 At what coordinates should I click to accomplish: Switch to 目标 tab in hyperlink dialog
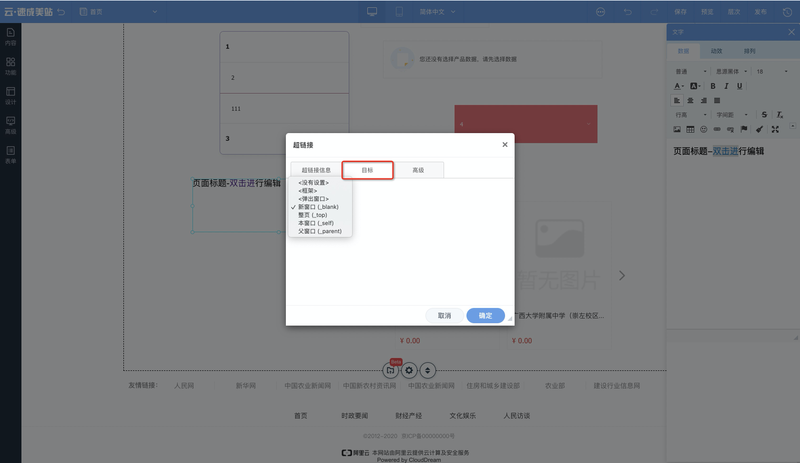[367, 170]
